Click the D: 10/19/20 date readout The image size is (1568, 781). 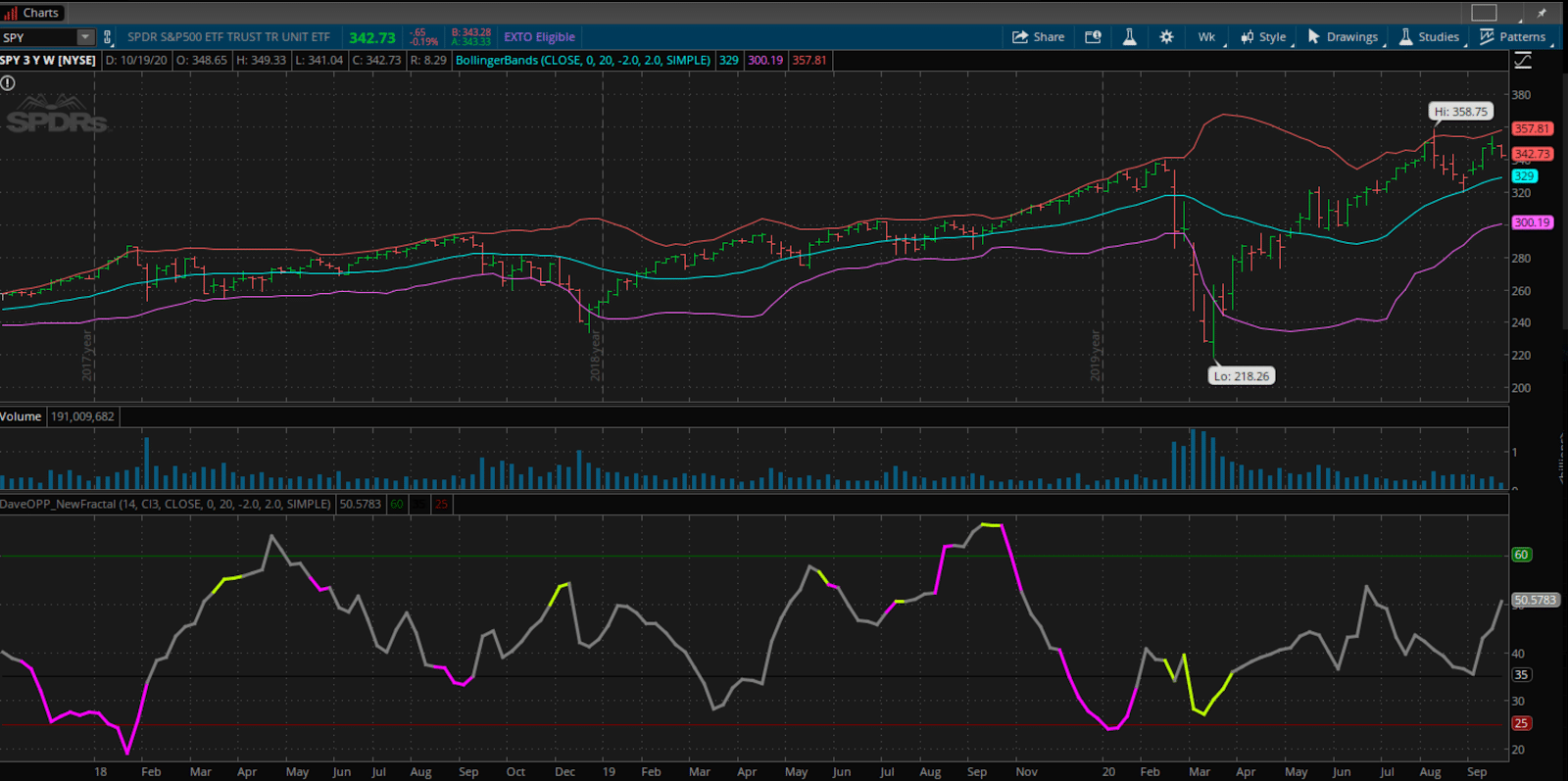pyautogui.click(x=136, y=60)
